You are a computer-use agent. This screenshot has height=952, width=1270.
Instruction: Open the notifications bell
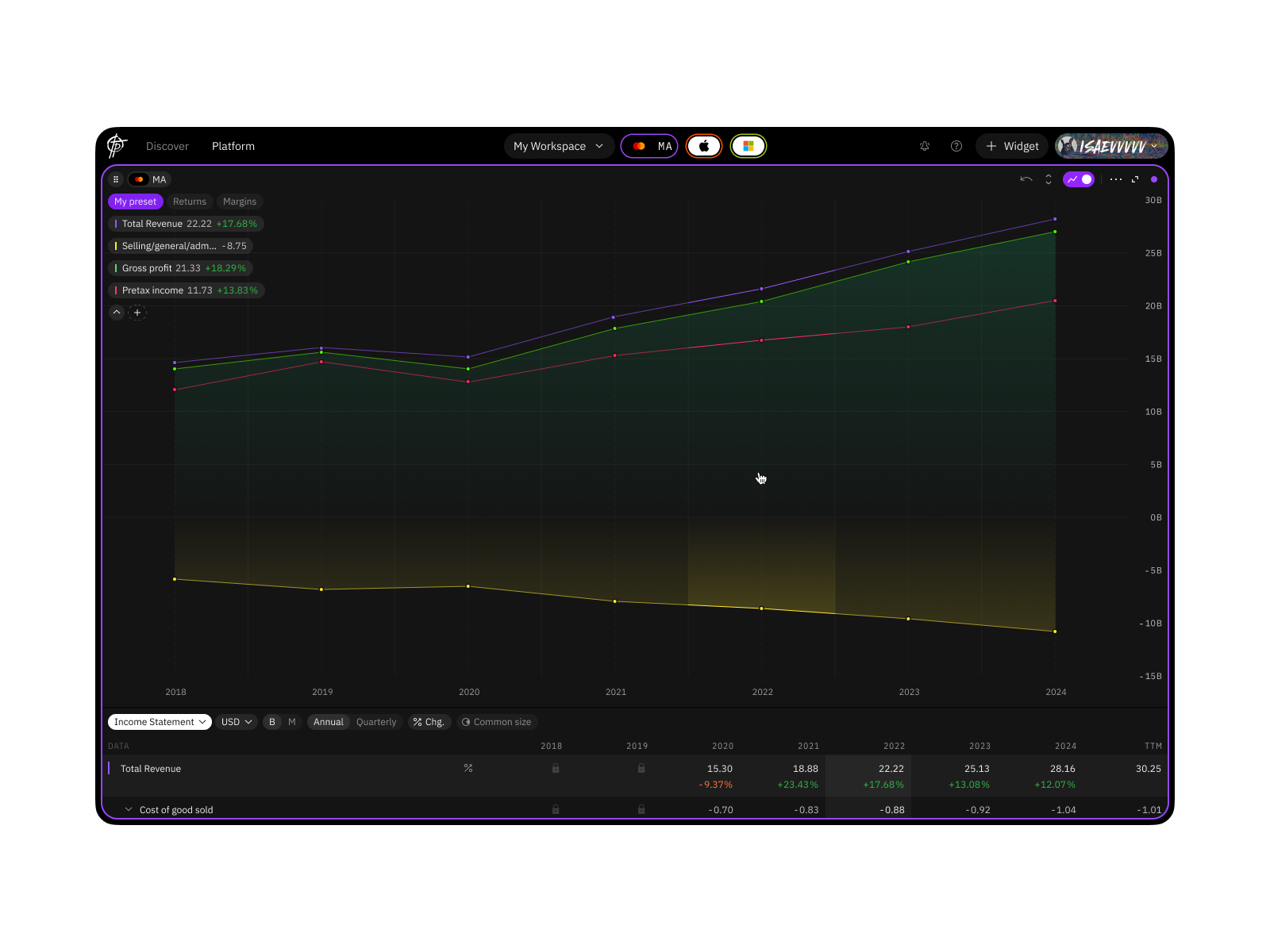coord(925,146)
